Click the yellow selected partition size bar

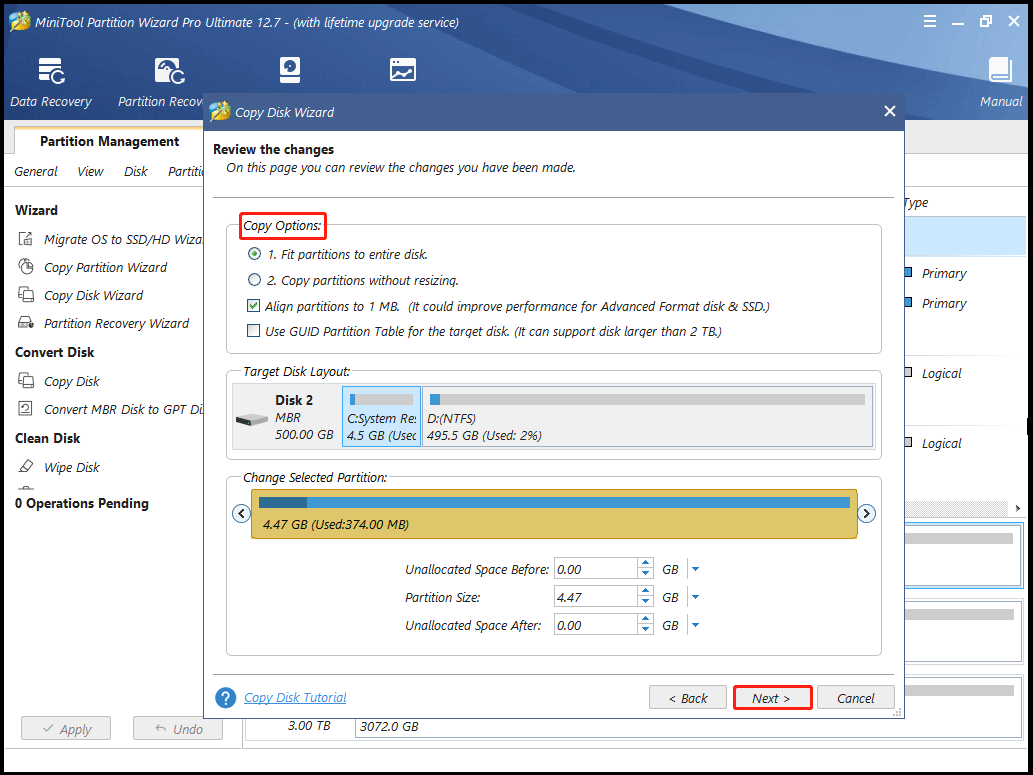(554, 514)
